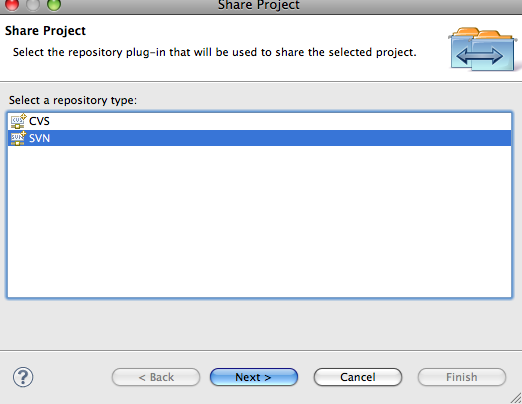522x404 pixels.
Task: Click the CVS repository type icon
Action: click(18, 121)
